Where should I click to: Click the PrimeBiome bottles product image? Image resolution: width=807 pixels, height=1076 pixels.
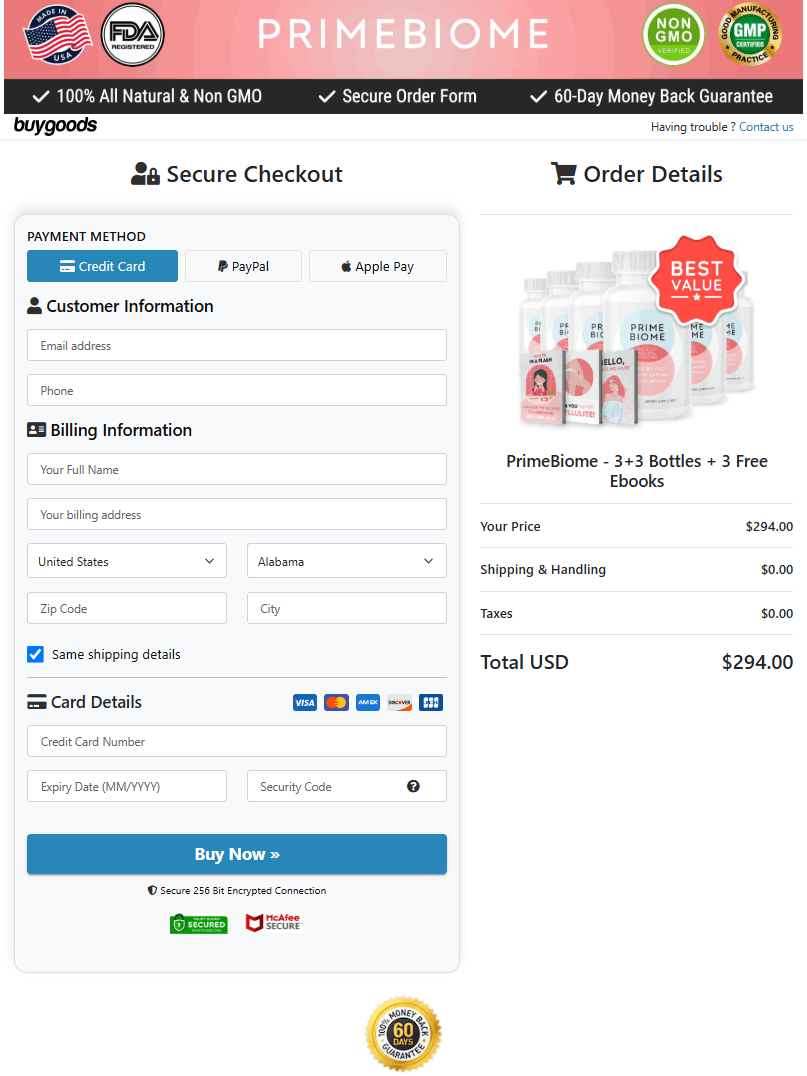pos(636,335)
